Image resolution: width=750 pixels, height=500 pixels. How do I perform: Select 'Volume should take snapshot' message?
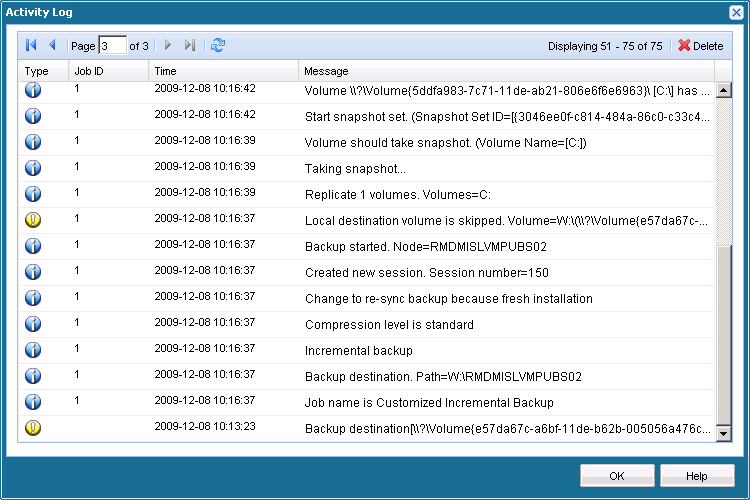pos(445,143)
